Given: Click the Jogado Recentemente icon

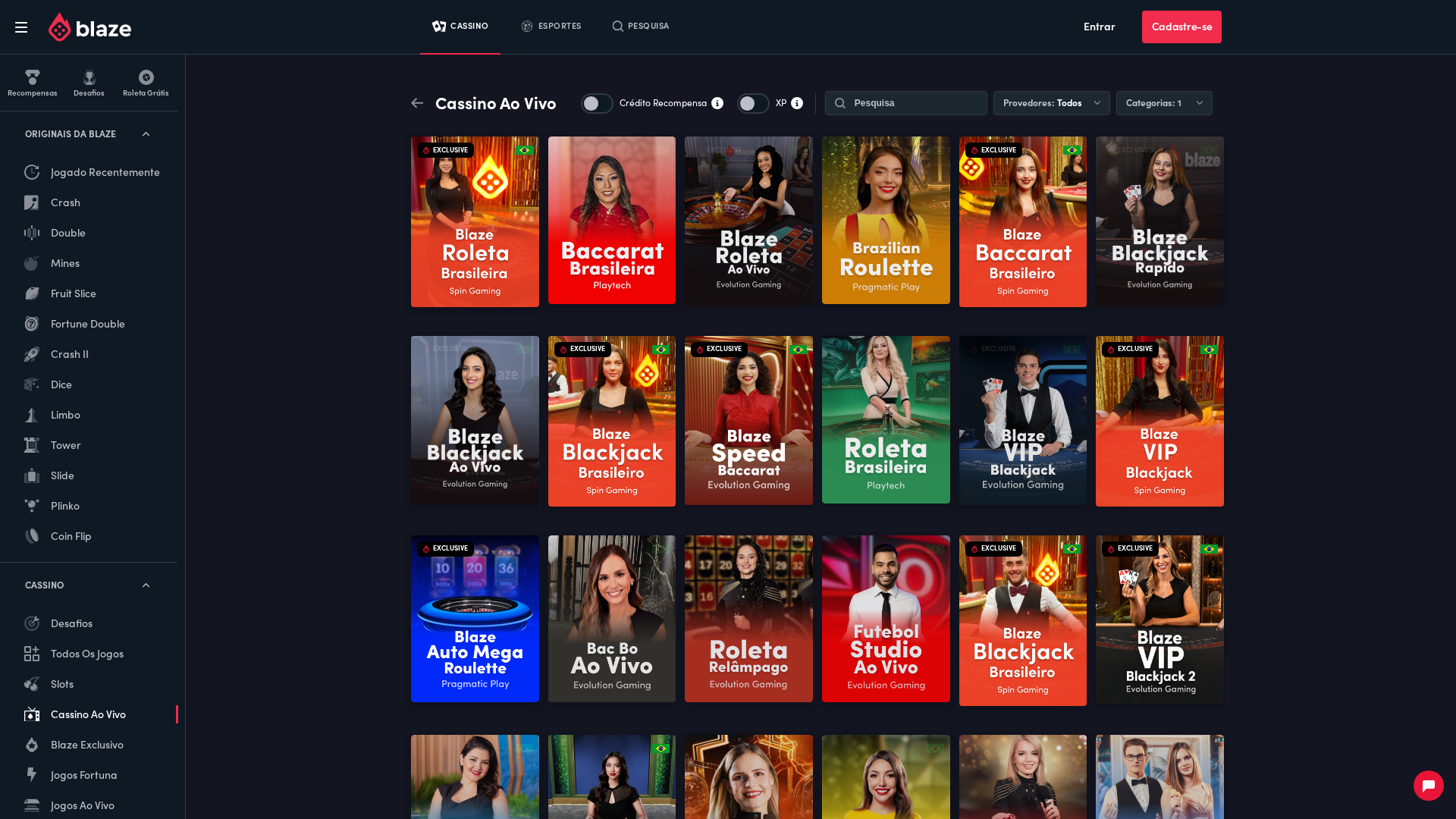Looking at the screenshot, I should pos(32,172).
